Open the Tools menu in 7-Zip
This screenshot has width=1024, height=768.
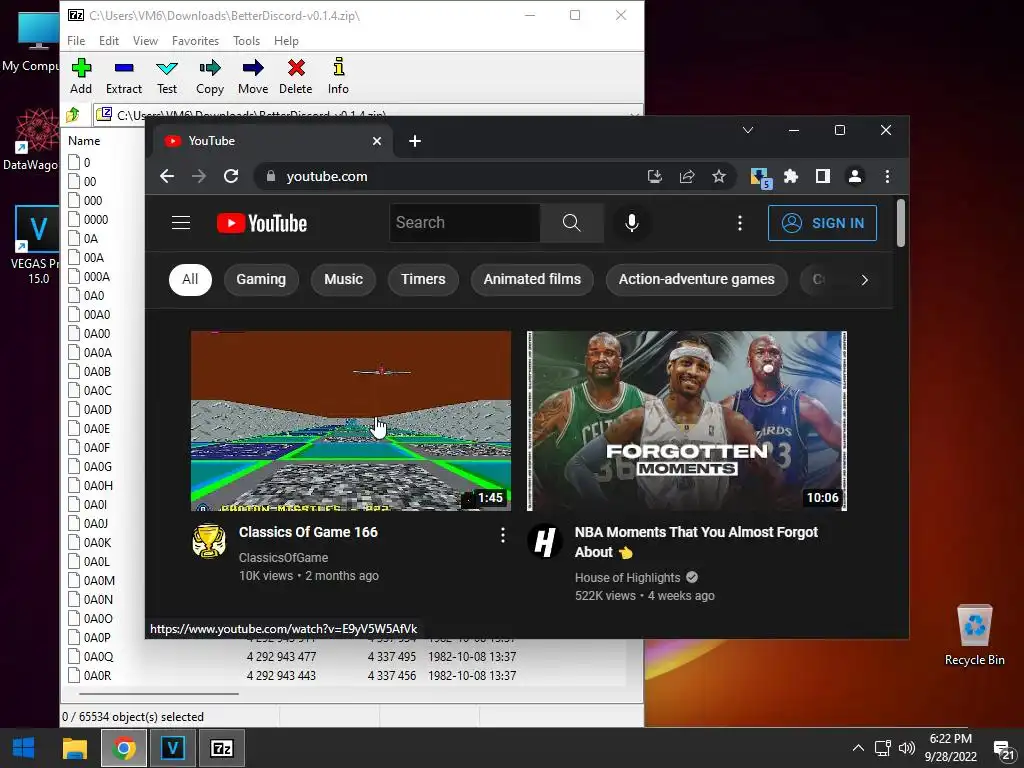[246, 40]
